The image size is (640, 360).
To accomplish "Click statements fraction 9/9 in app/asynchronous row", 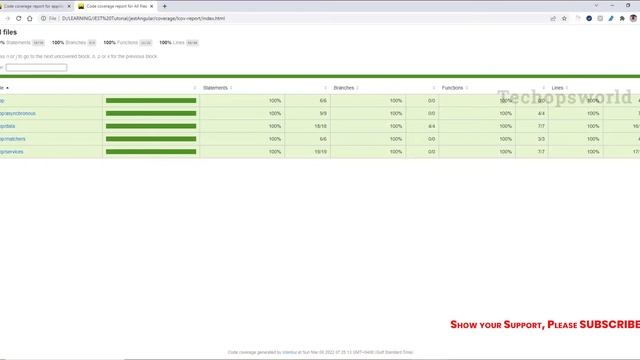I will click(323, 113).
